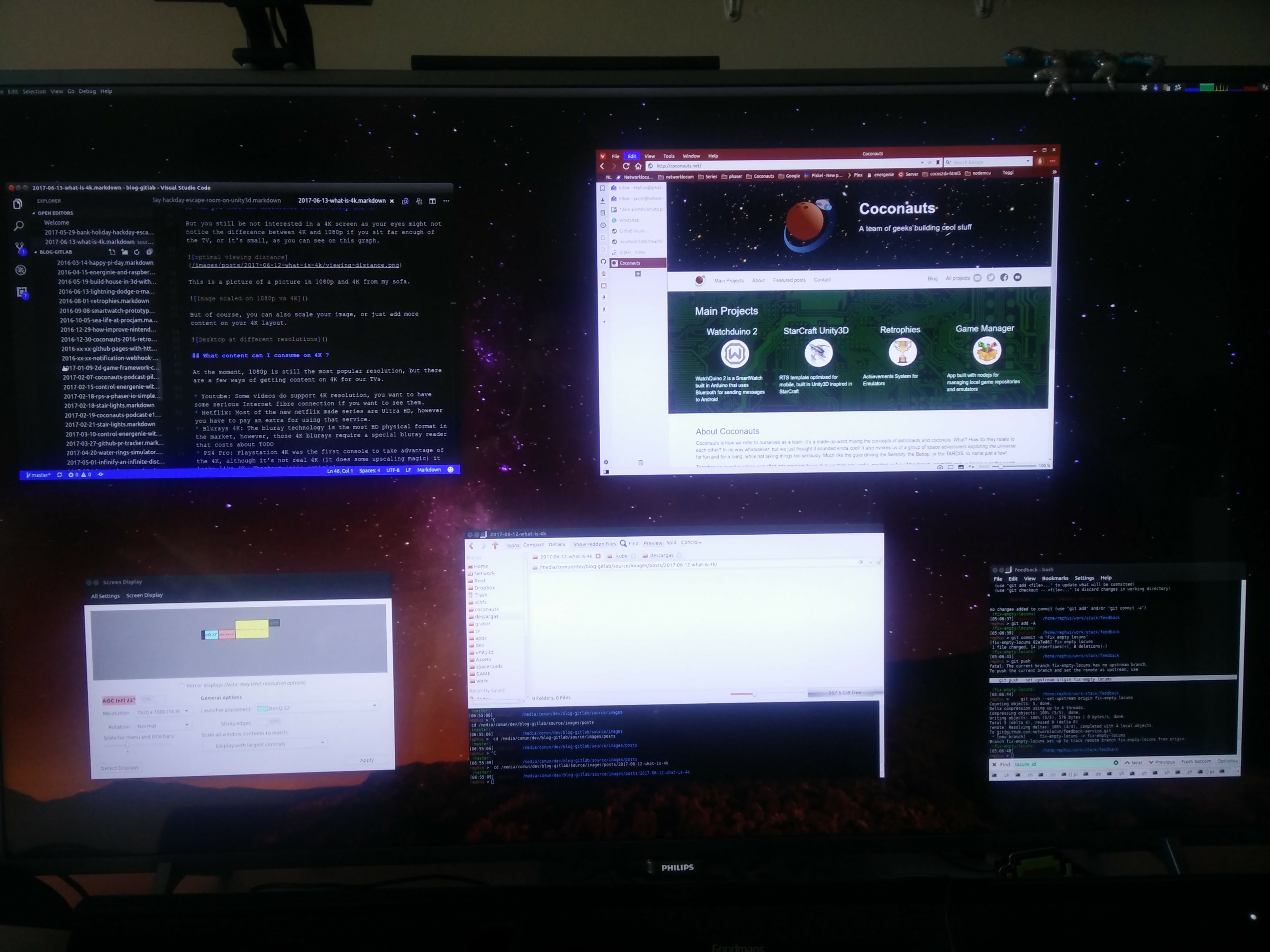Open VS Code Debug menu in top bar
The width and height of the screenshot is (1270, 952).
[87, 91]
